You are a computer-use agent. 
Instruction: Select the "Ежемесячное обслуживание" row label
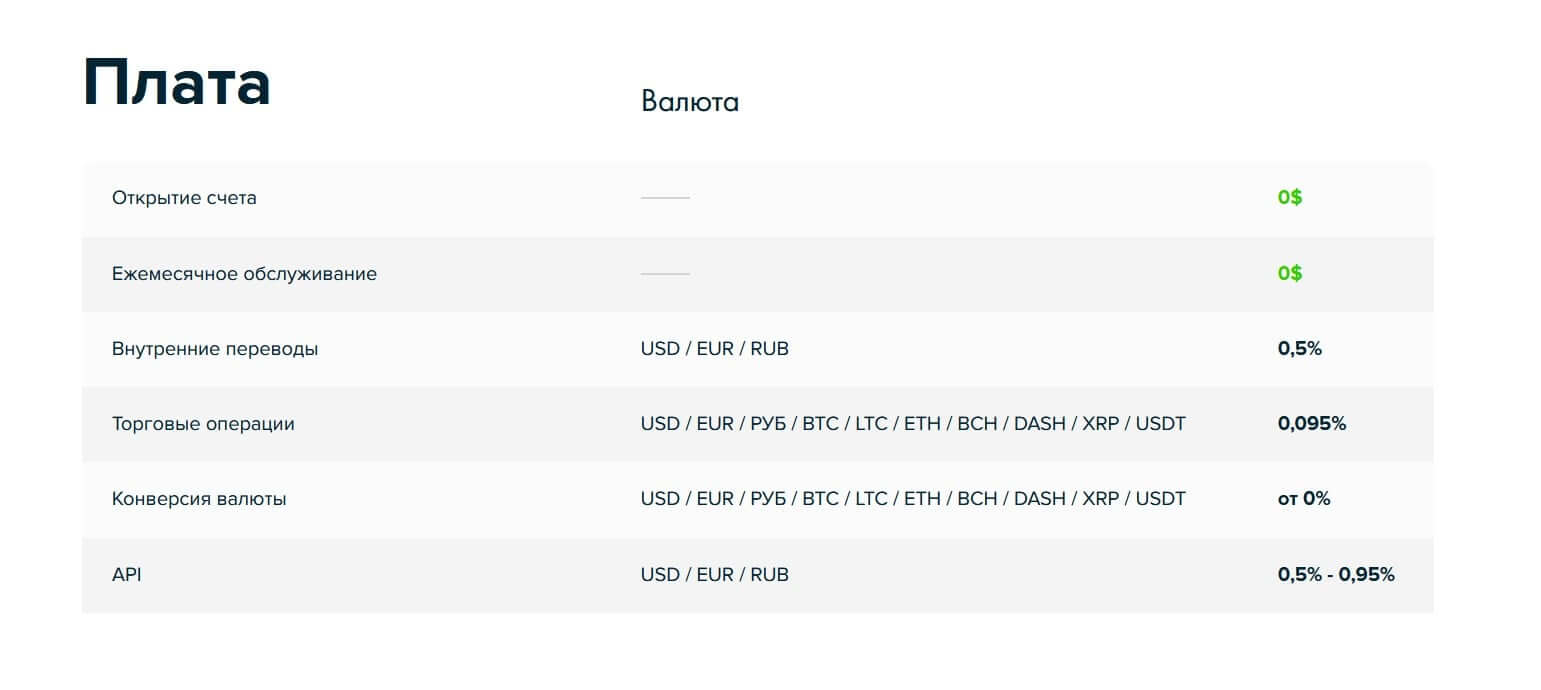click(x=244, y=274)
